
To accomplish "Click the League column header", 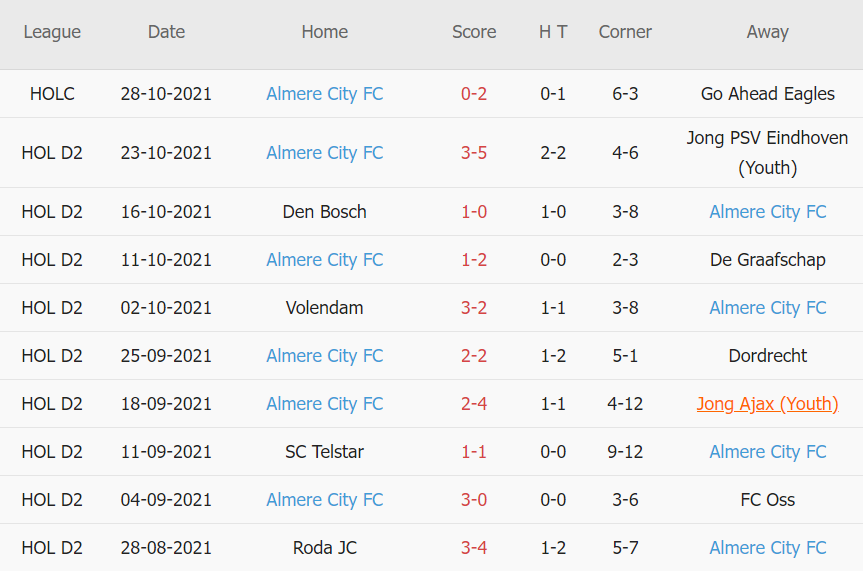I will point(52,32).
